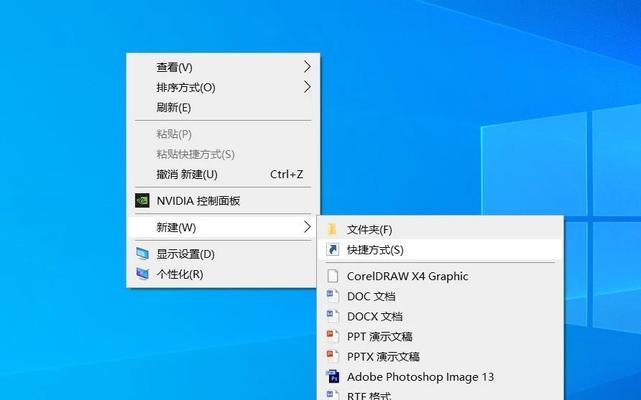This screenshot has width=641, height=400.
Task: Click the RTF 格式 file icon
Action: point(332,395)
